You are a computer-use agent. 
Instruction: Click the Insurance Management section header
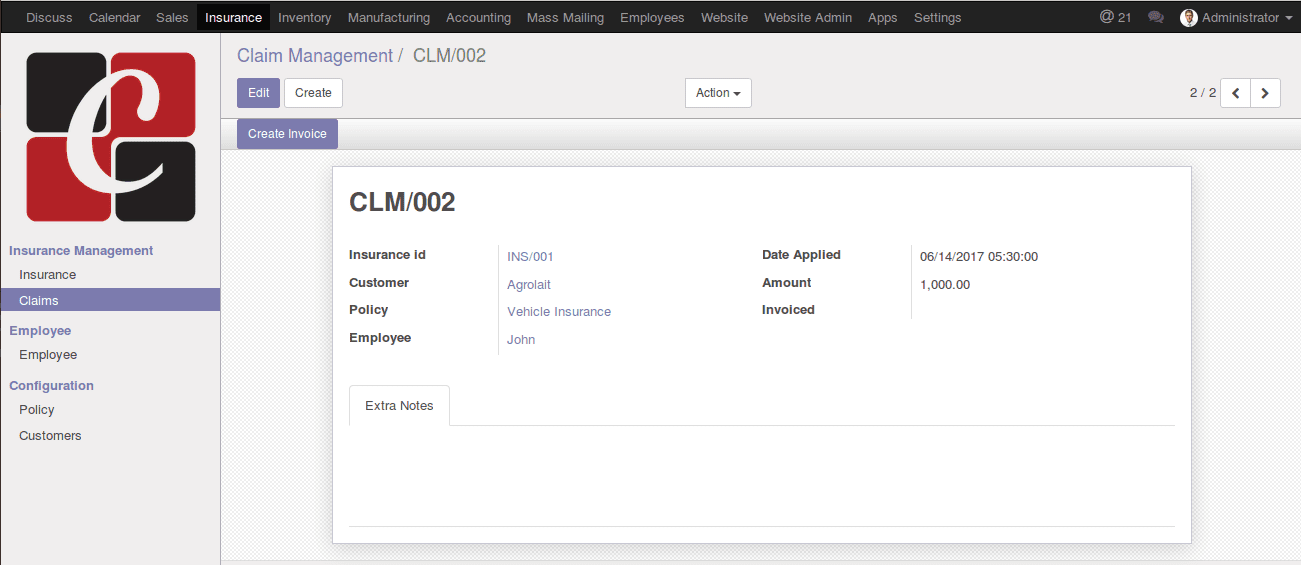pyautogui.click(x=81, y=251)
